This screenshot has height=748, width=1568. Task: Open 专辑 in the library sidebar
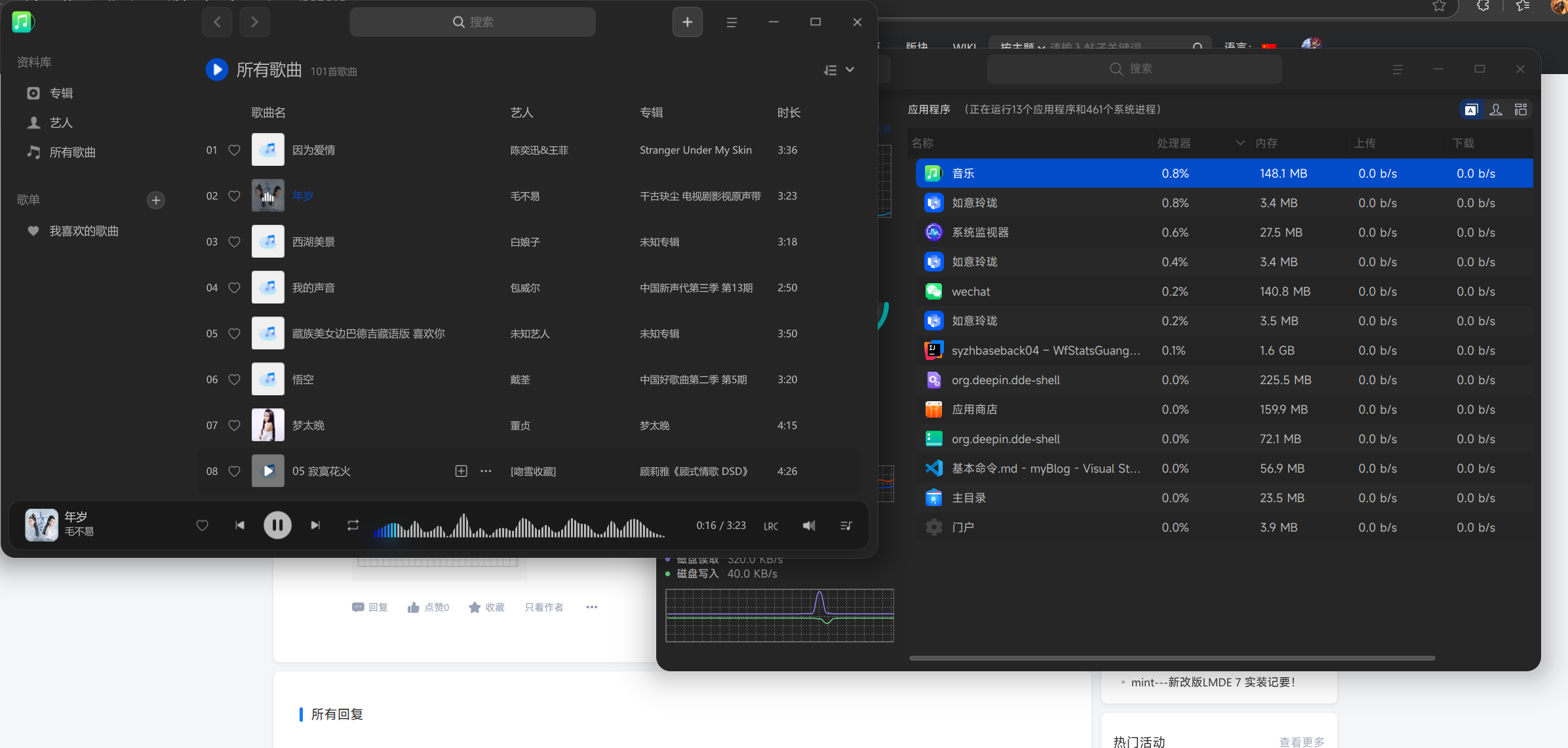click(x=61, y=93)
